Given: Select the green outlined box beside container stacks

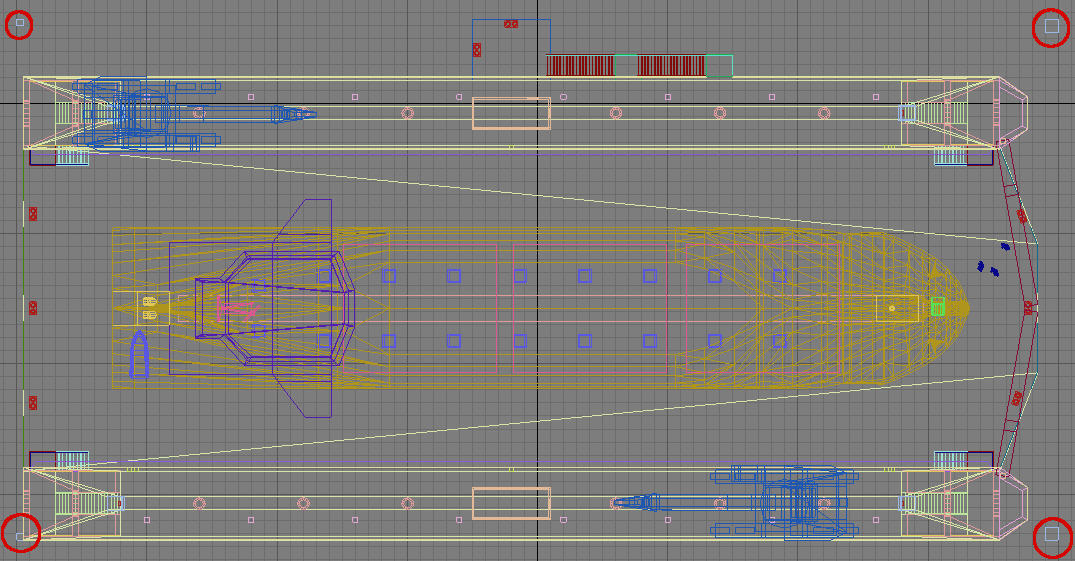Looking at the screenshot, I should (x=719, y=66).
